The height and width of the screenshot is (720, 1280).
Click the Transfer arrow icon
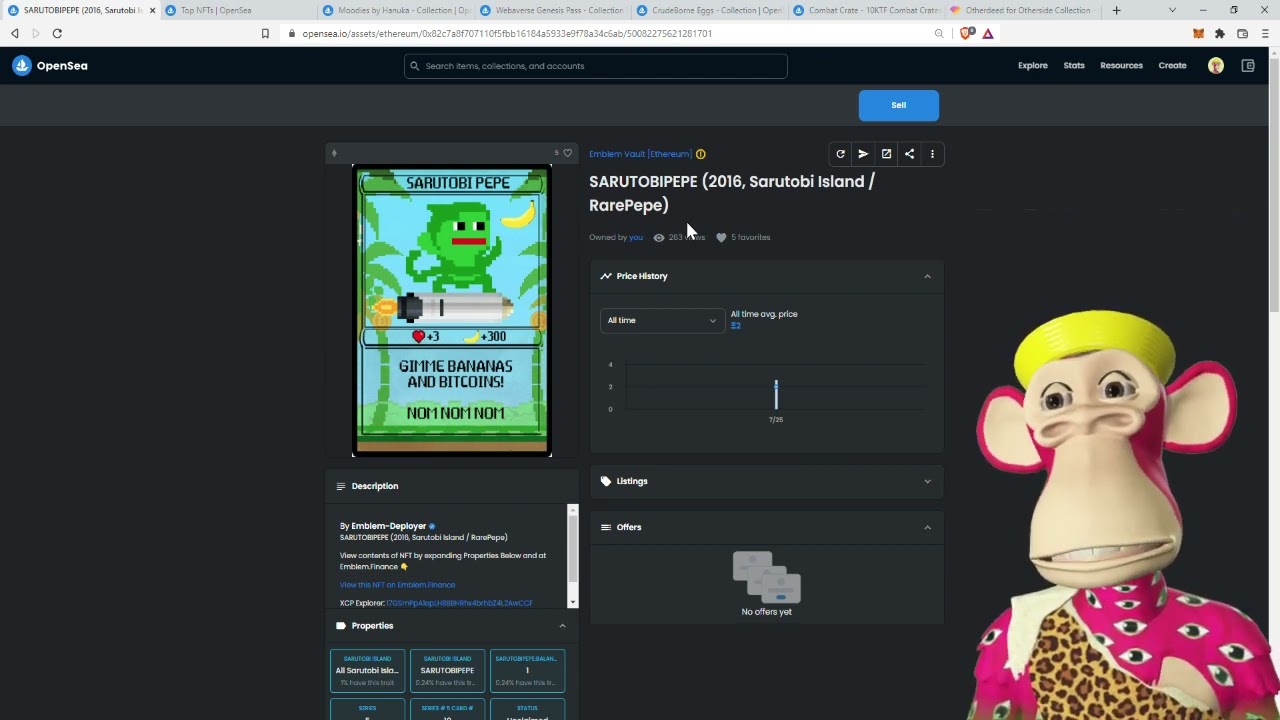(x=863, y=154)
